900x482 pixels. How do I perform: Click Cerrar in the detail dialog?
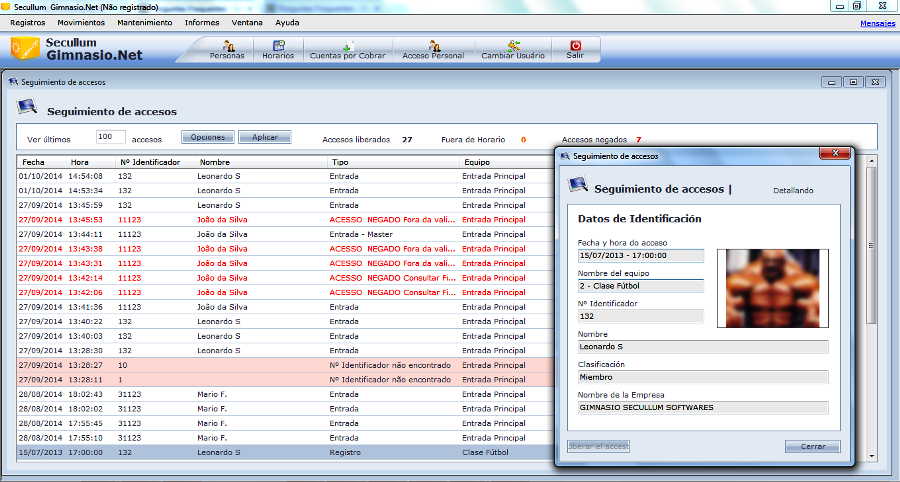point(812,446)
